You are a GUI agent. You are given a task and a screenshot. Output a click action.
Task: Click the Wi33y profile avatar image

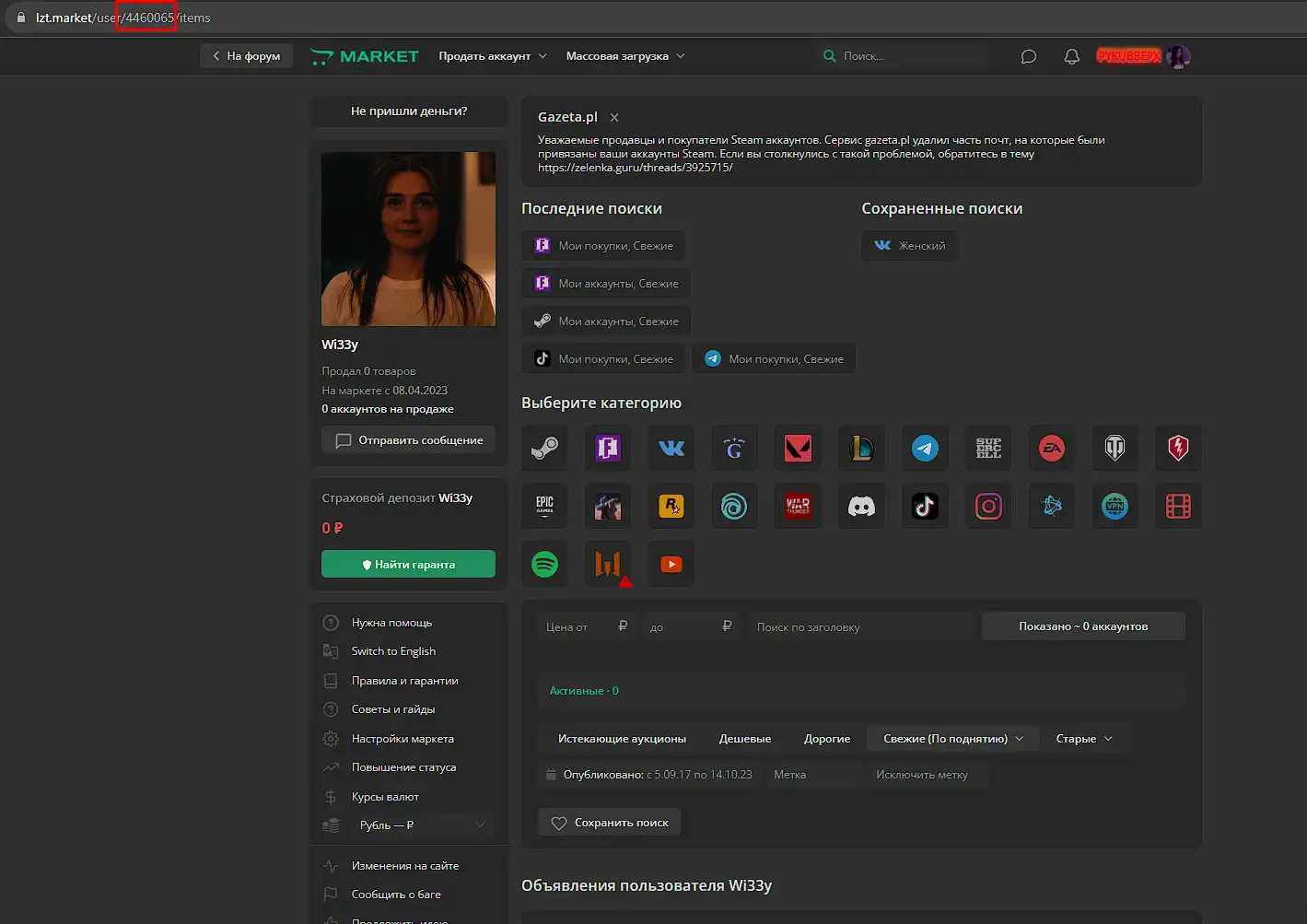pyautogui.click(x=409, y=239)
